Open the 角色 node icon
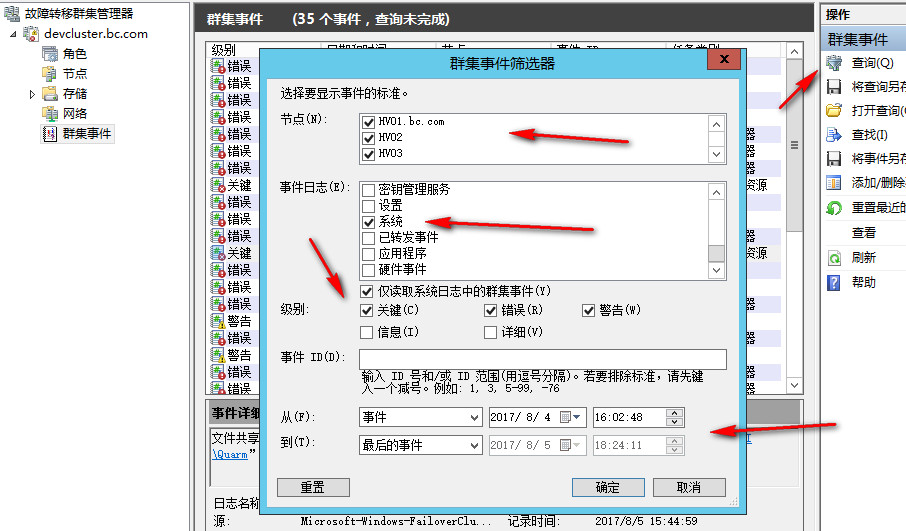The width and height of the screenshot is (906, 531). click(50, 54)
